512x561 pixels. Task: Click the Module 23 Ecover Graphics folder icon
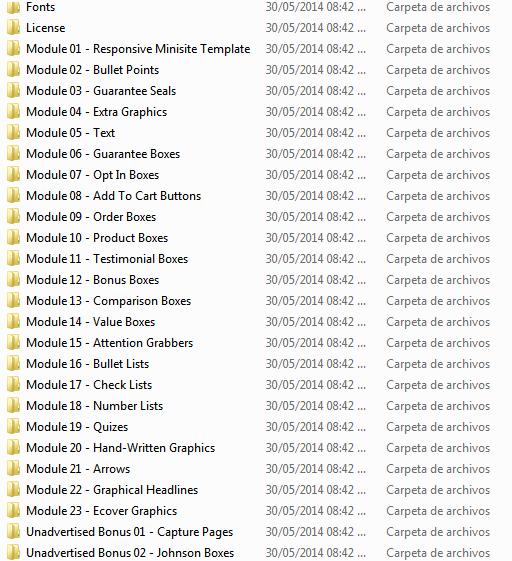(x=13, y=511)
